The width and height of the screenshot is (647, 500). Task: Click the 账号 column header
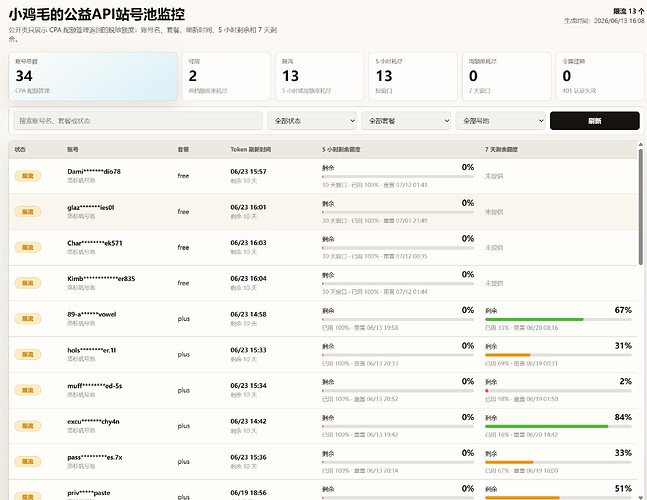click(x=73, y=149)
